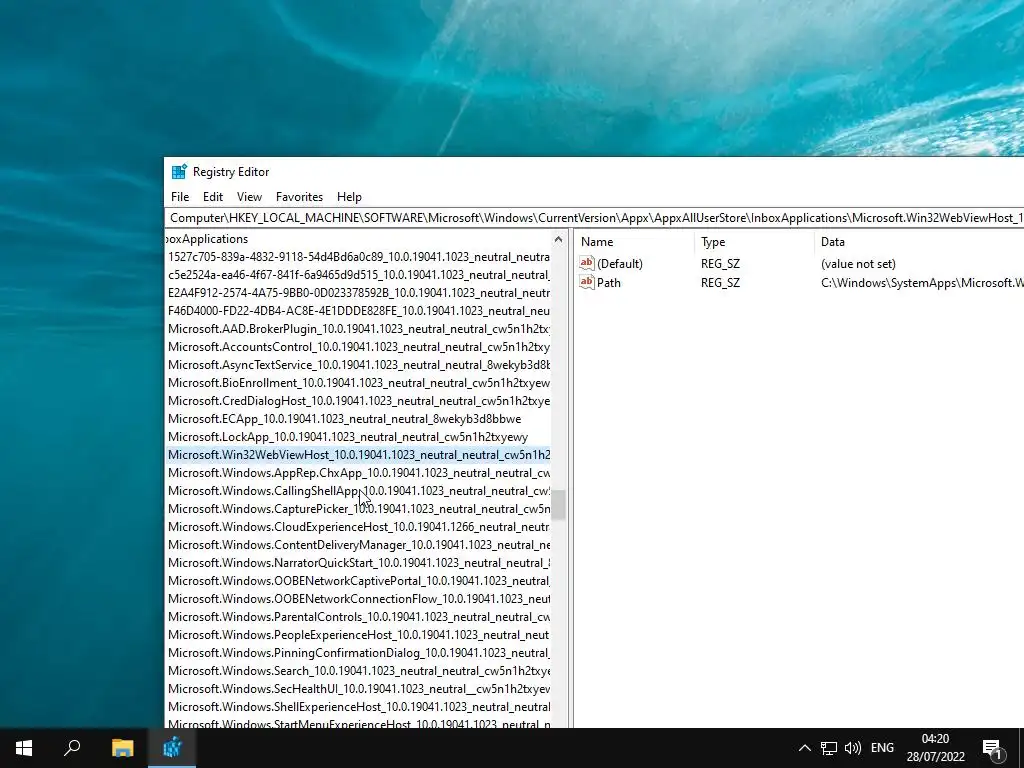Select the Microsoft.Windows.CloudExperienceHost key
1024x768 pixels.
coord(359,526)
